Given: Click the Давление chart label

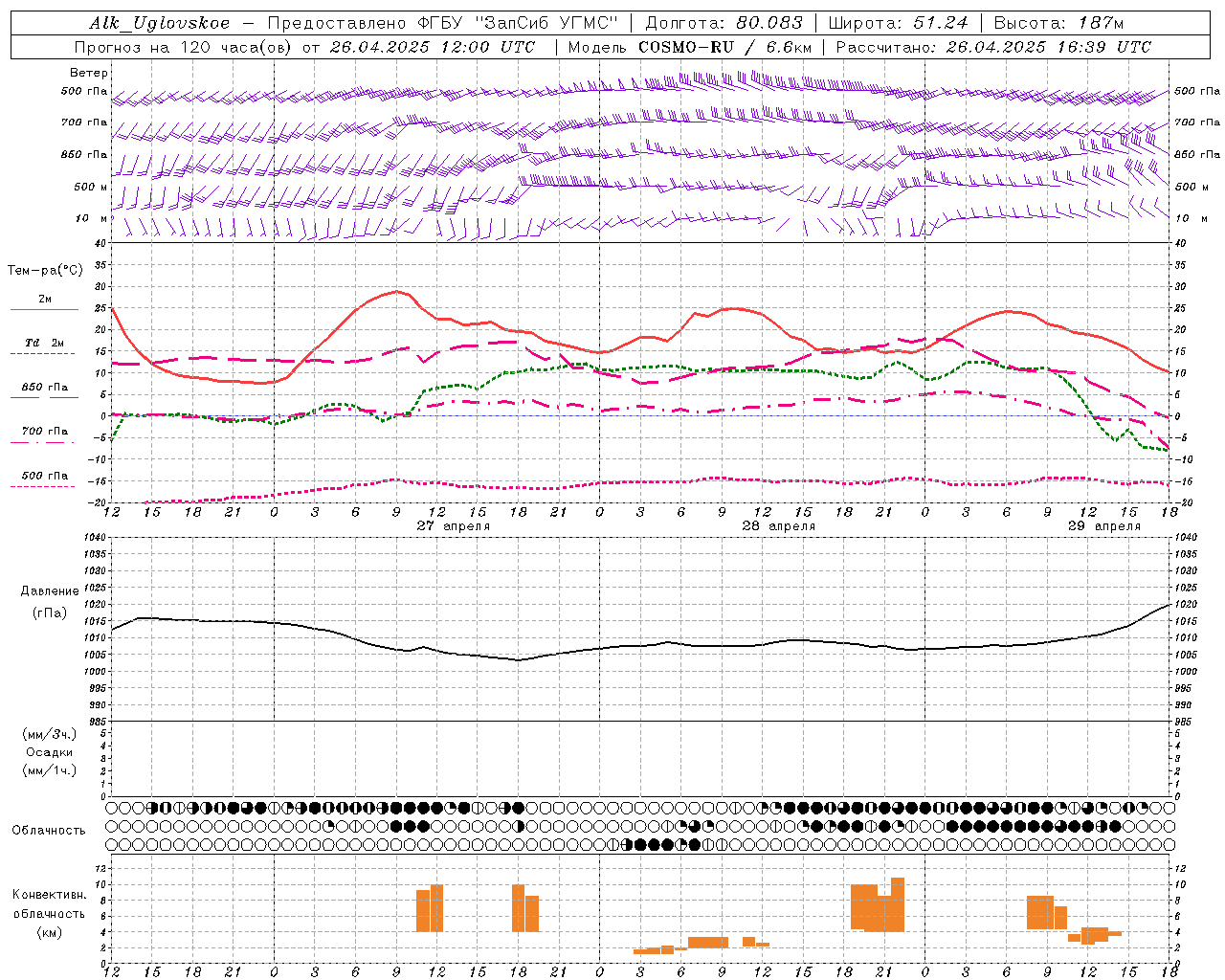Looking at the screenshot, I should 48,591.
